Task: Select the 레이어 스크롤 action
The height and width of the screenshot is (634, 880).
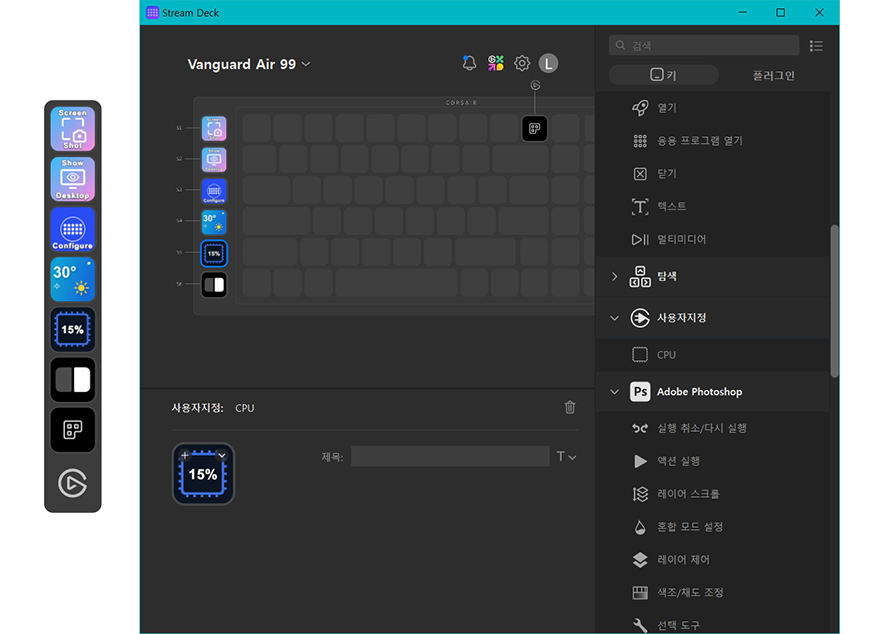Action: point(713,494)
